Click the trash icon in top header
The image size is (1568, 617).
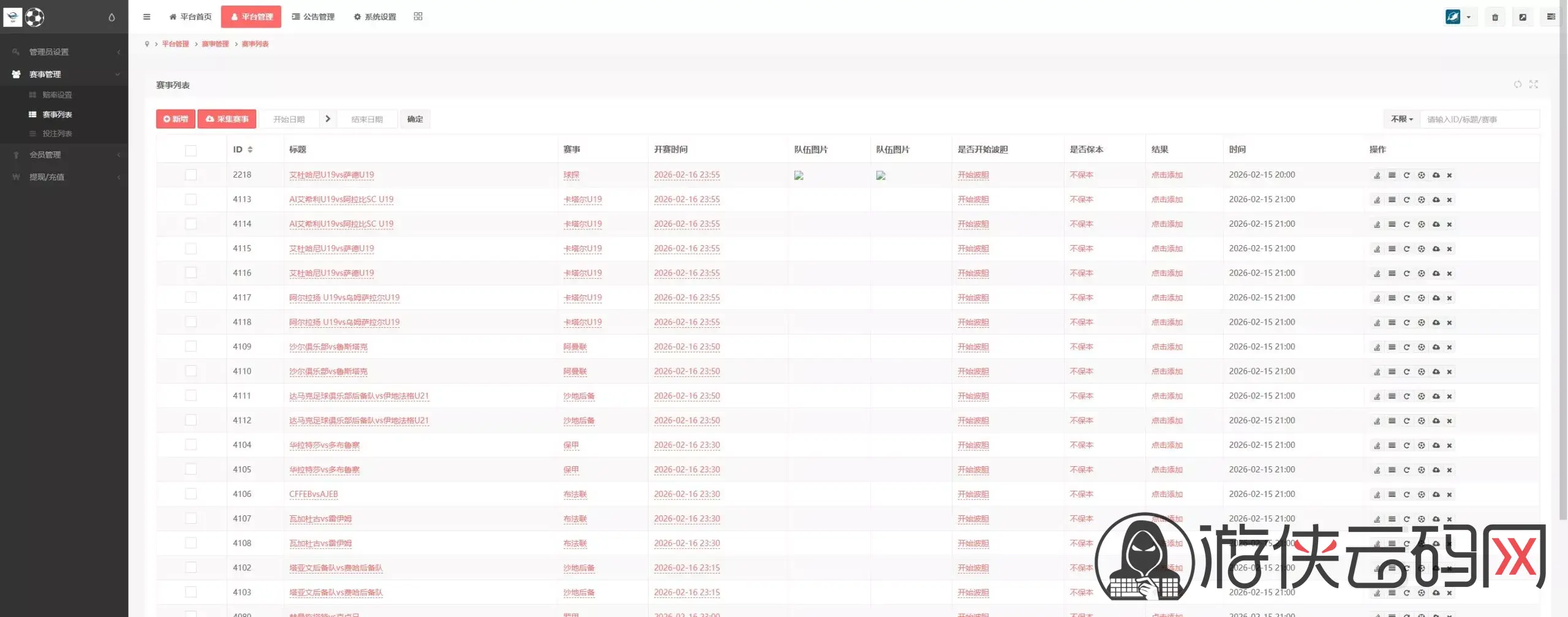(1494, 17)
